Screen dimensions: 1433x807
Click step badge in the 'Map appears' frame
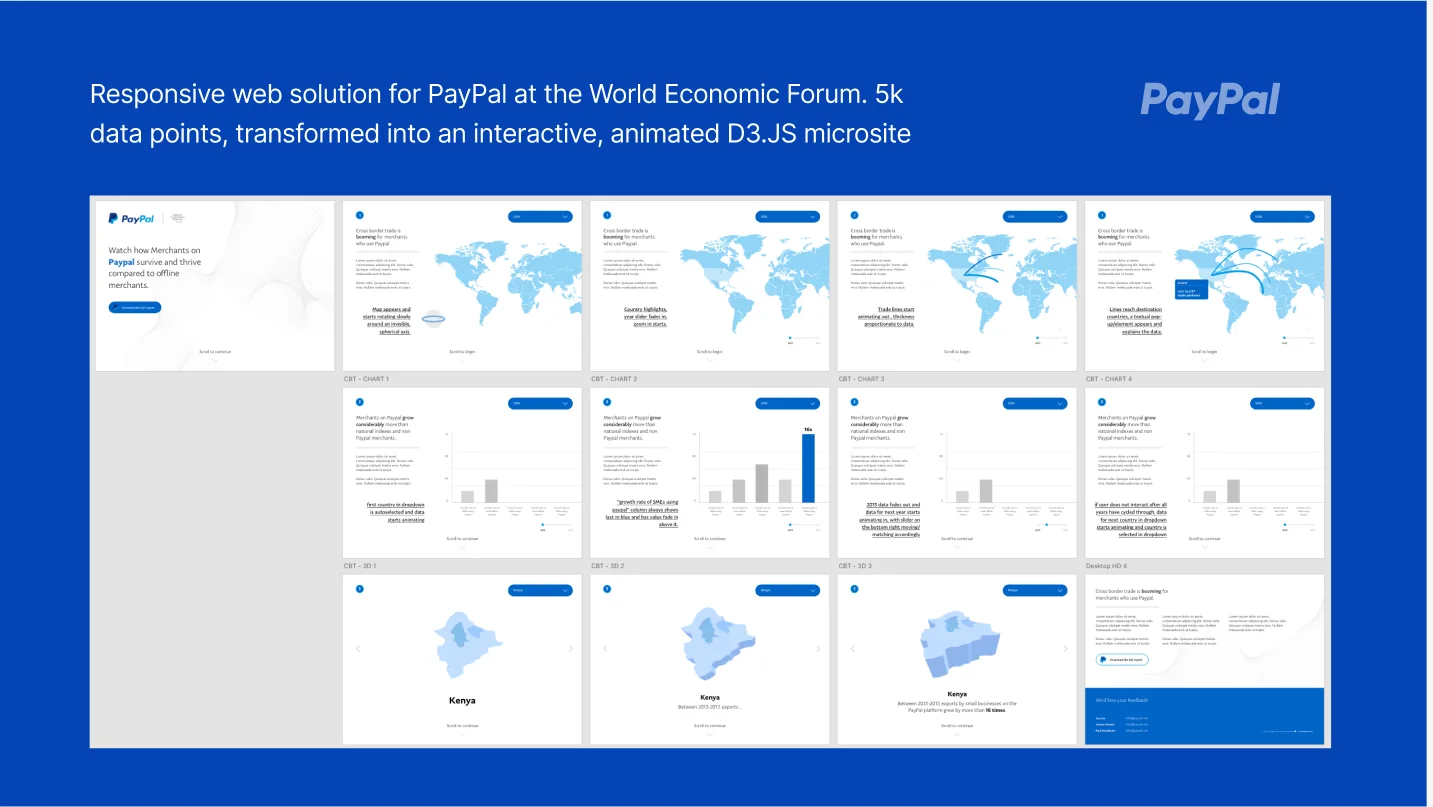point(360,215)
